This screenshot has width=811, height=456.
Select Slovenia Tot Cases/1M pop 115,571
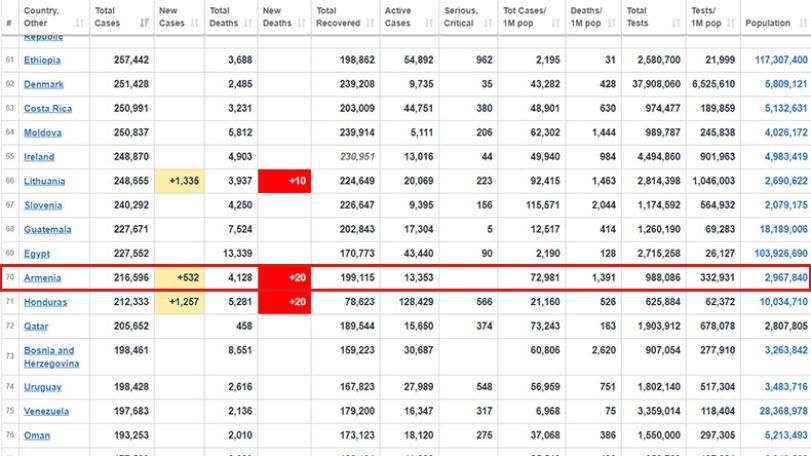pos(543,206)
